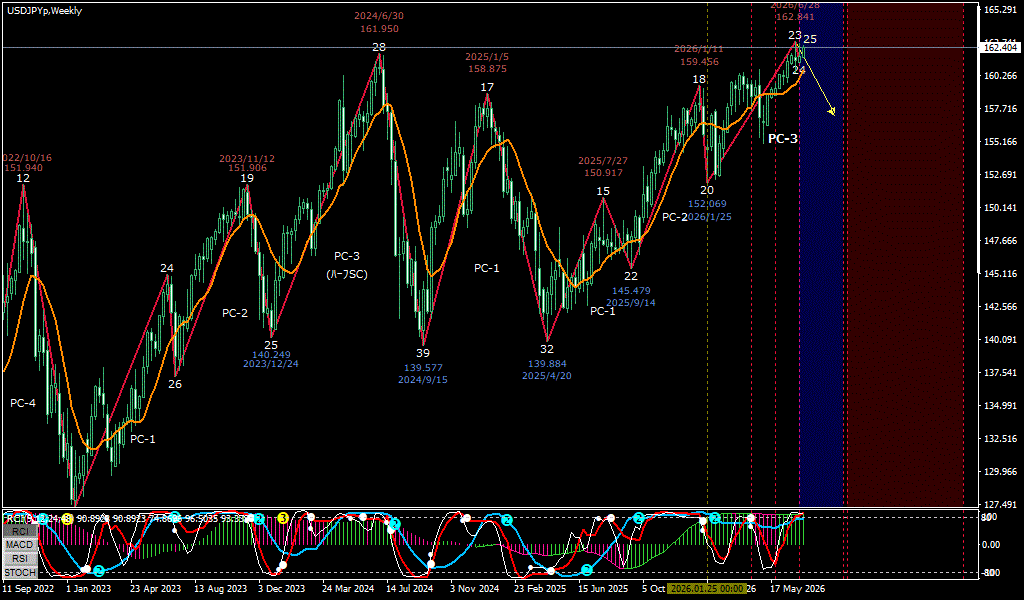
Task: Click the wave count number 23
Action: 795,35
